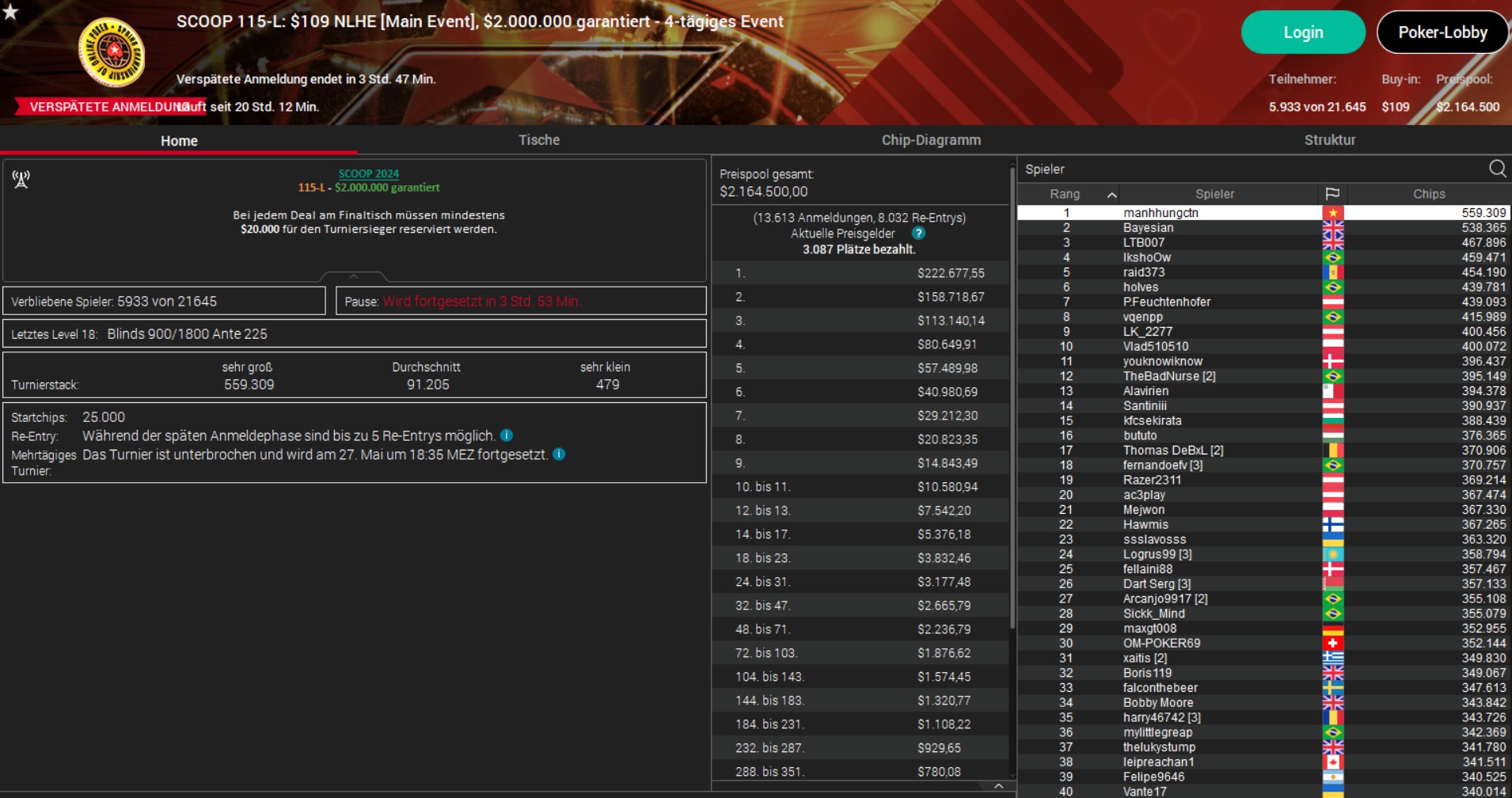This screenshot has width=1512, height=798.
Task: Select the Struktur tab
Action: (x=1329, y=140)
